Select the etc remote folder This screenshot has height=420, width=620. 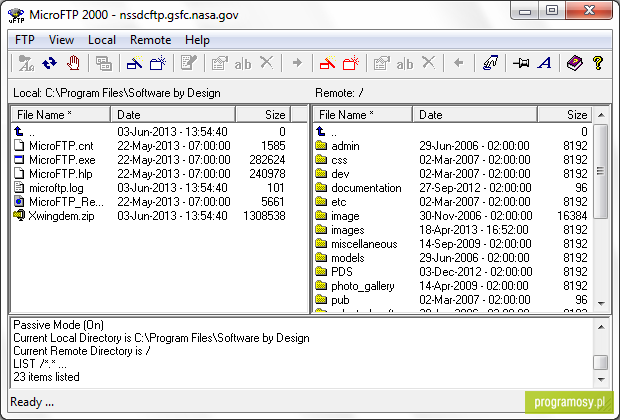tap(331, 202)
